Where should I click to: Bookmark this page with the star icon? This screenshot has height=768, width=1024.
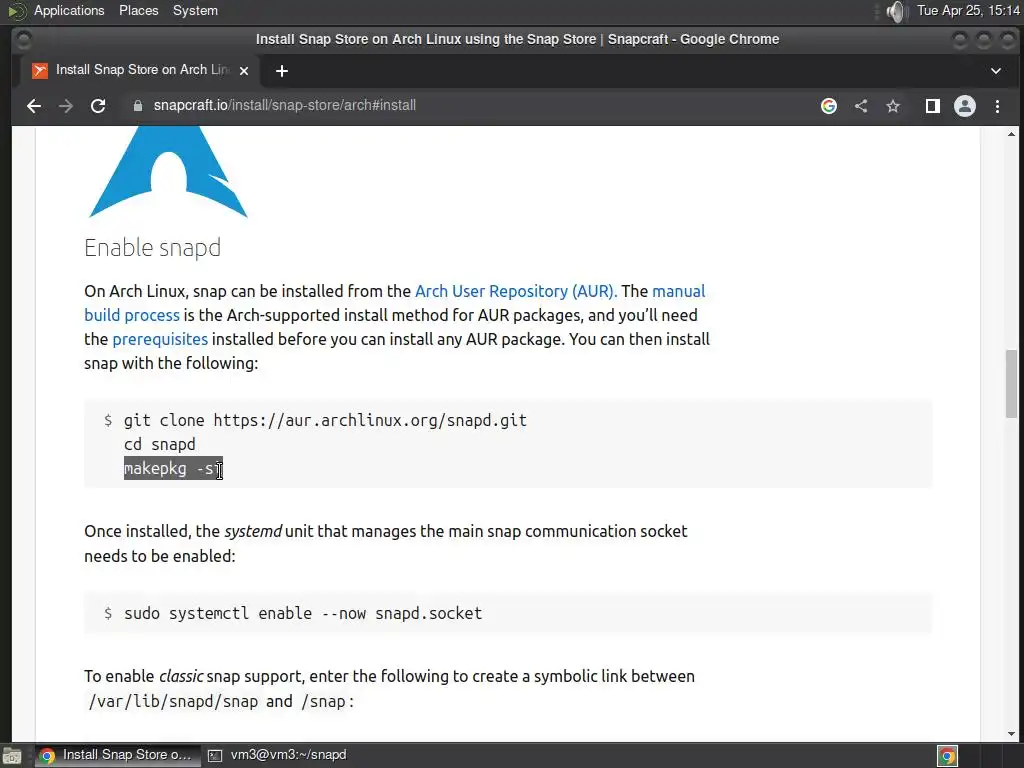click(x=893, y=106)
